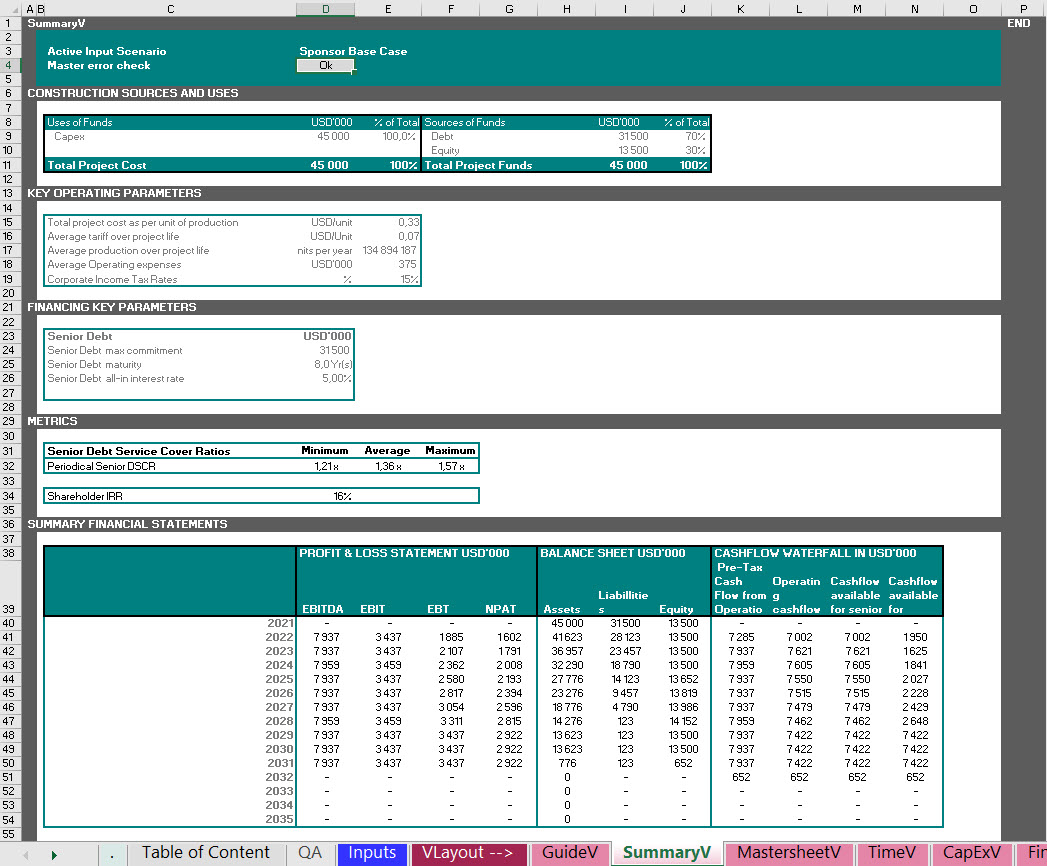Click the NPAT column header
The image size is (1047, 866).
501,609
